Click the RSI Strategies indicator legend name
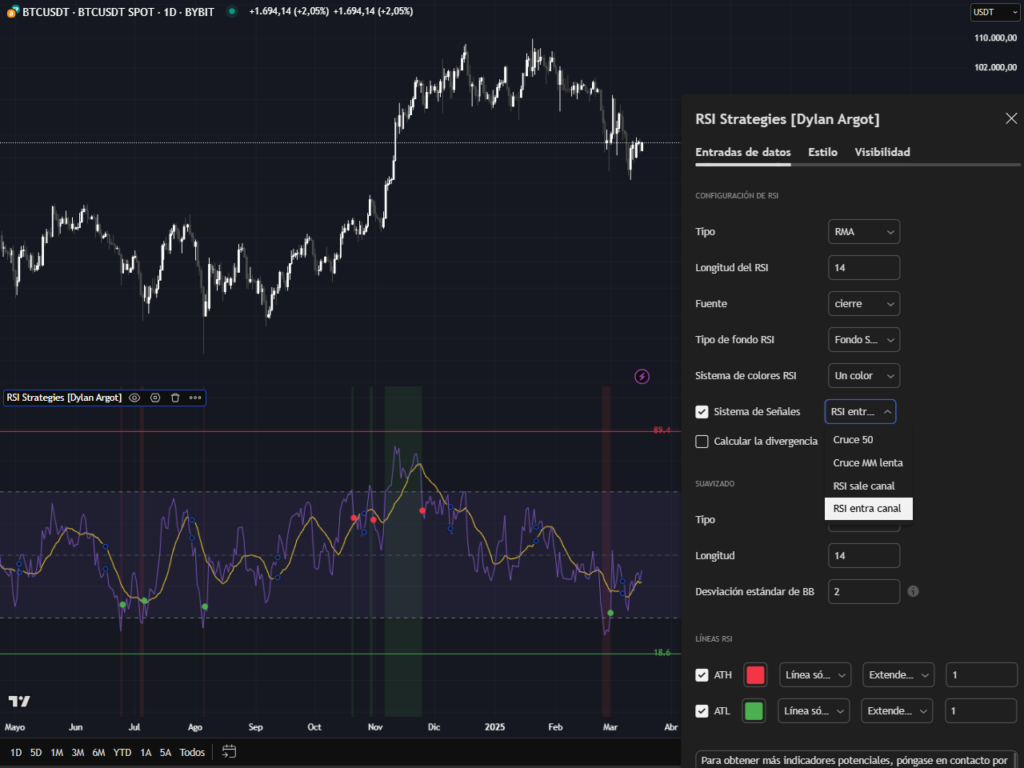The width and height of the screenshot is (1024, 768). click(64, 398)
